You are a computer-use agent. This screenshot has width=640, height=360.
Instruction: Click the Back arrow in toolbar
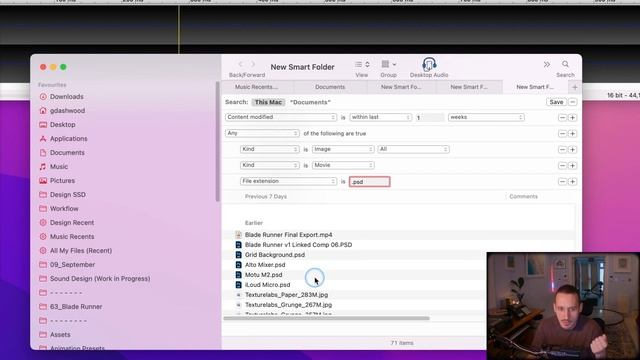[240, 64]
